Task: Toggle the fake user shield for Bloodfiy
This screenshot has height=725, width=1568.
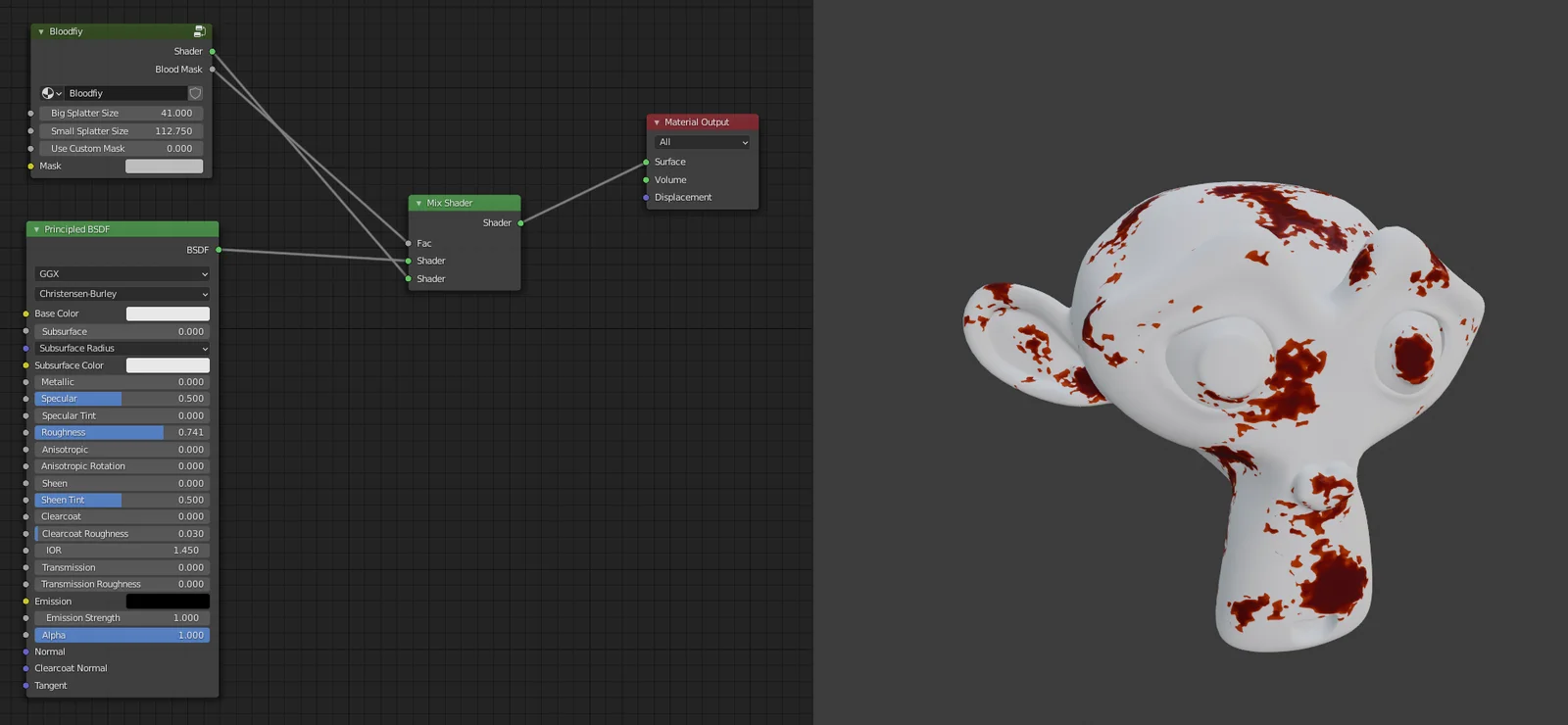Action: [195, 93]
